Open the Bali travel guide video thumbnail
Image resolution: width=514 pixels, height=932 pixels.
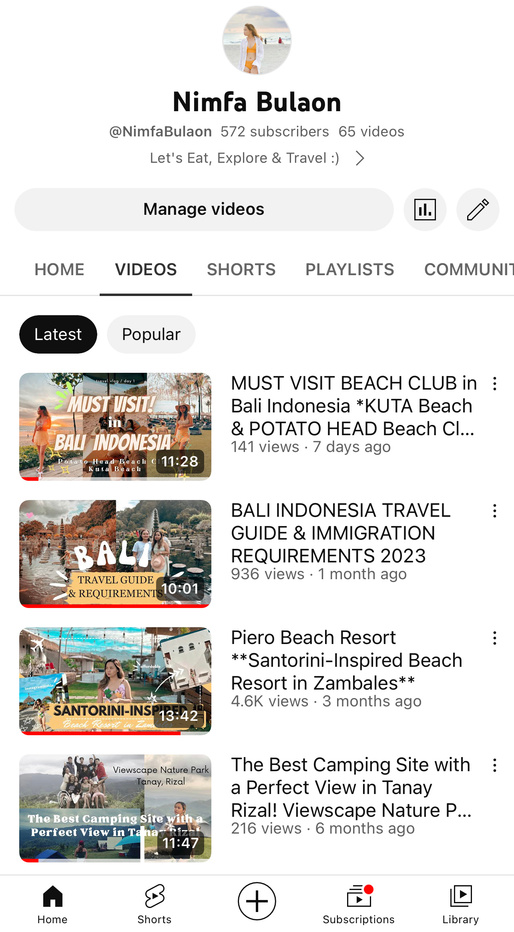click(115, 553)
